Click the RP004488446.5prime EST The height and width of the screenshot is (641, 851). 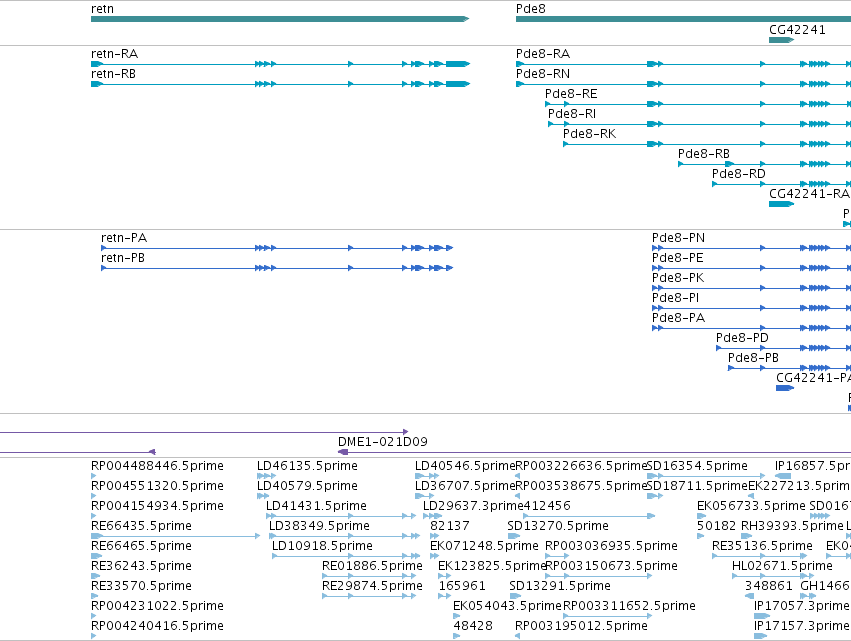coord(93,476)
